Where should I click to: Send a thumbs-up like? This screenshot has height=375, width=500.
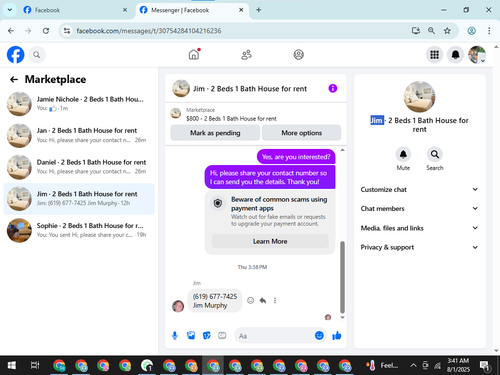point(337,335)
